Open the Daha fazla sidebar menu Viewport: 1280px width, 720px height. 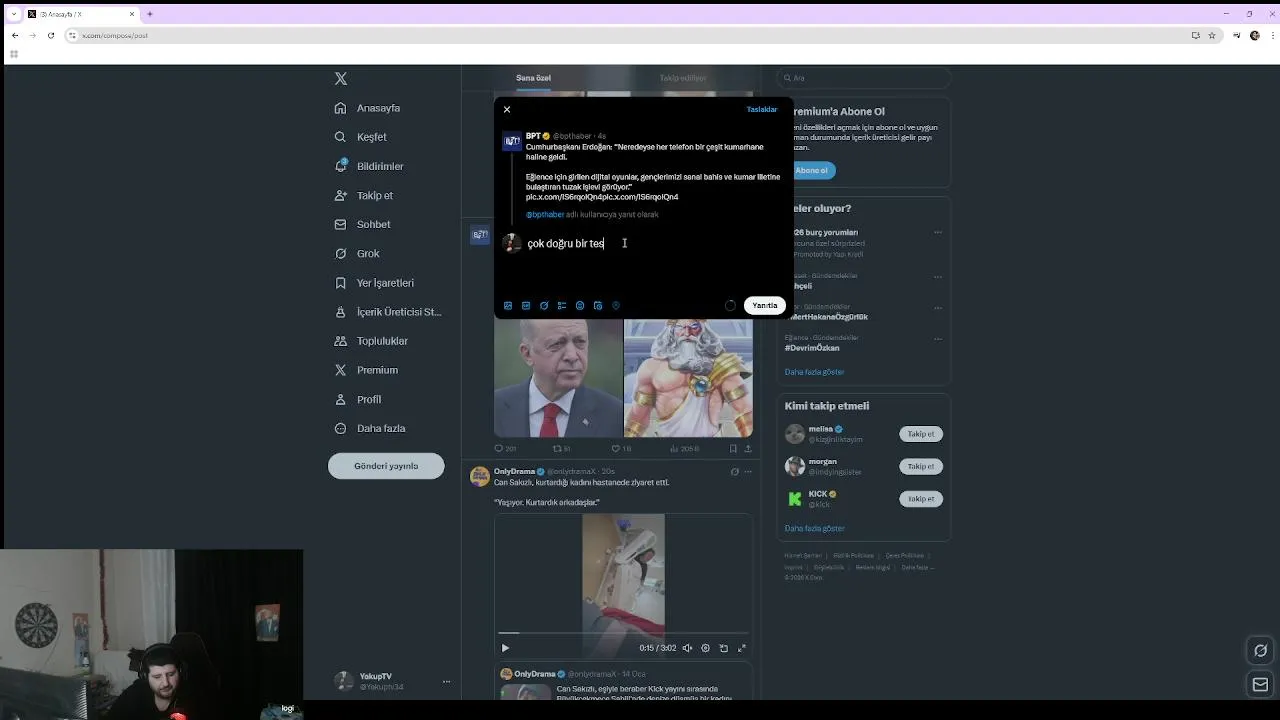[370, 428]
